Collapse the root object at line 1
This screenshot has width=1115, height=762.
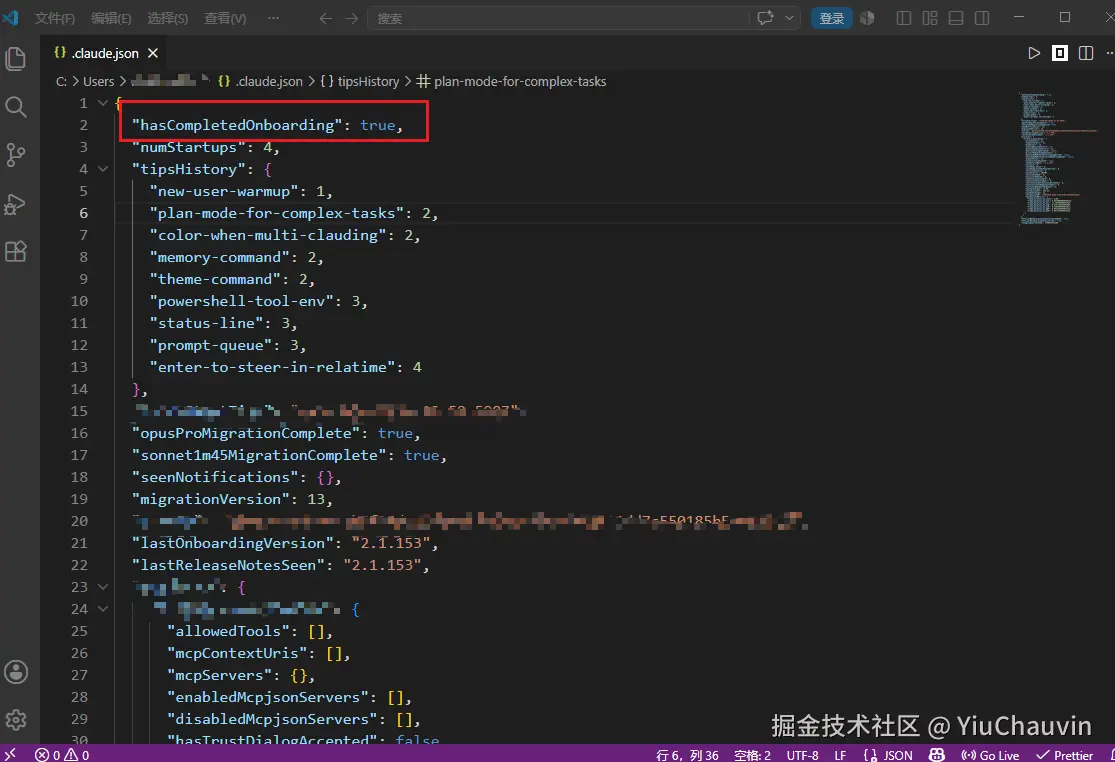pos(102,103)
